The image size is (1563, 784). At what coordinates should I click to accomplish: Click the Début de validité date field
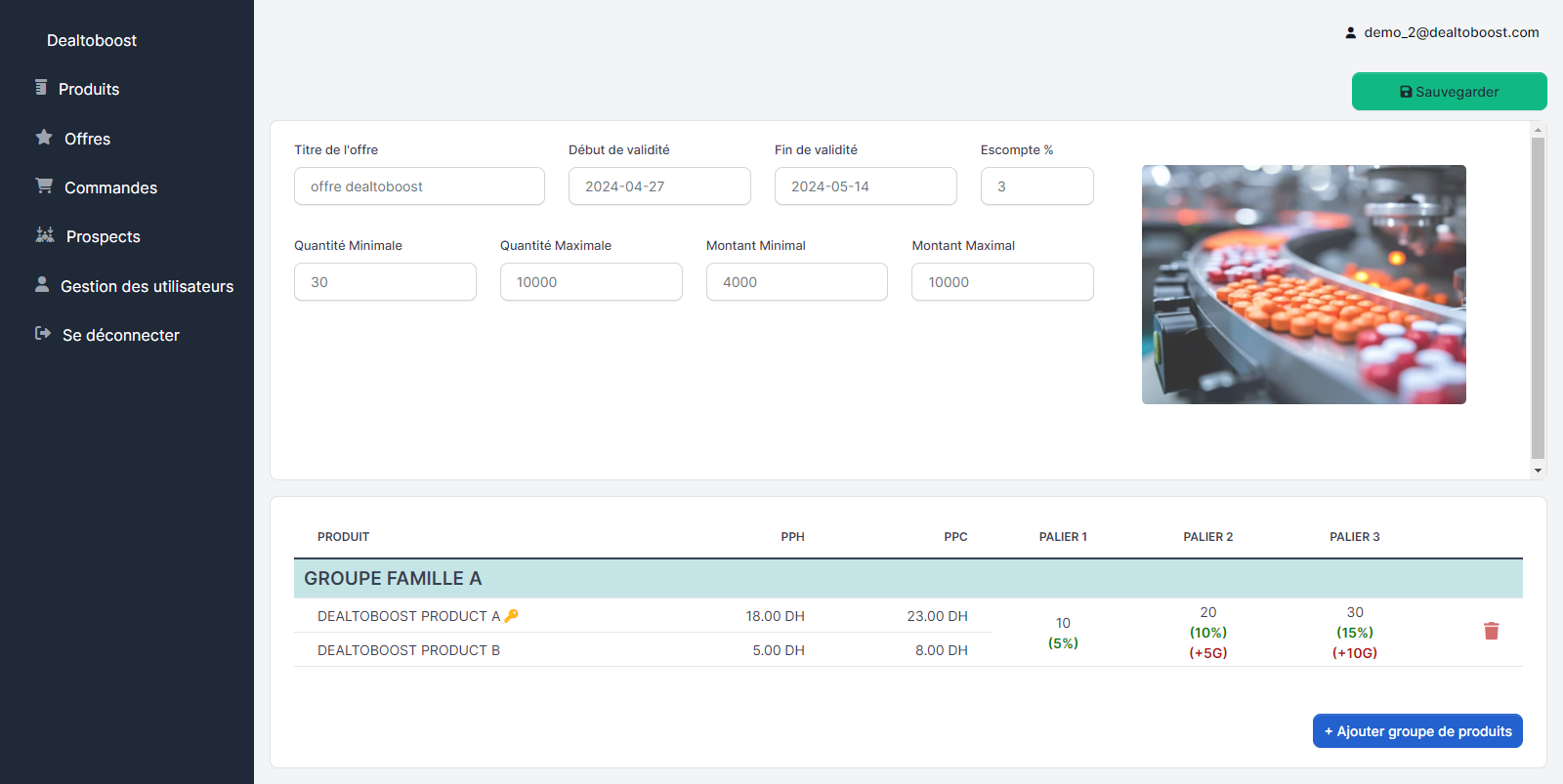tap(659, 186)
